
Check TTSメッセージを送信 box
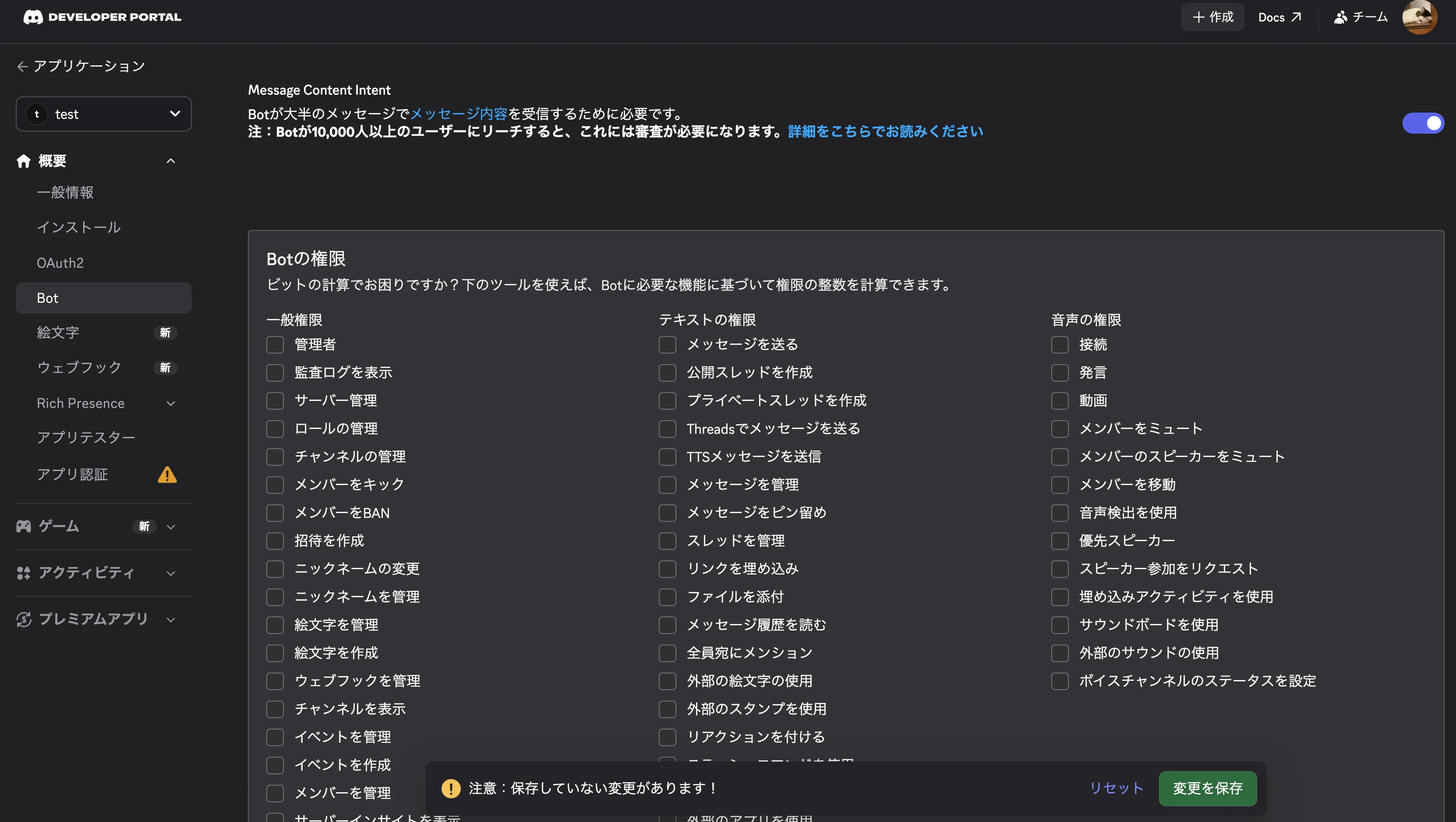point(668,456)
